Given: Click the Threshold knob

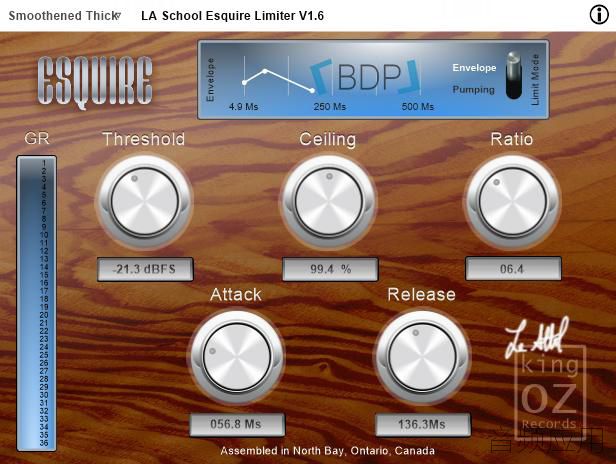Looking at the screenshot, I should point(145,202).
